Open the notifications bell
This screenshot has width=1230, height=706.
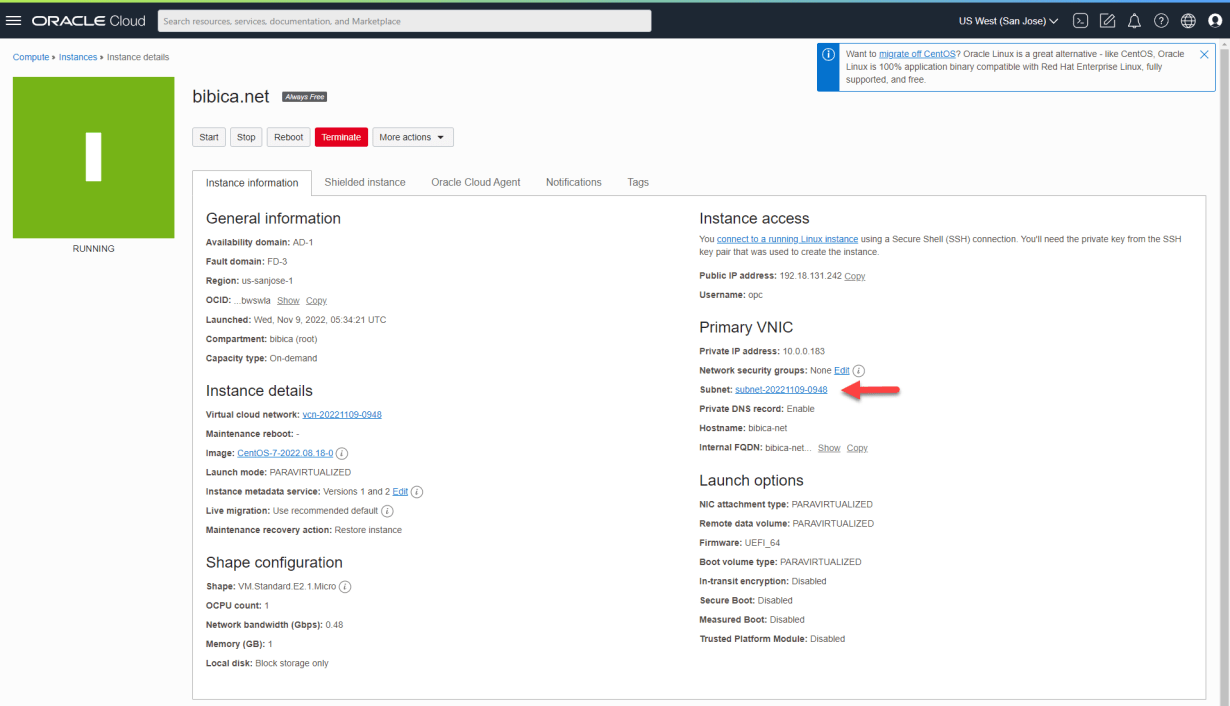pyautogui.click(x=1134, y=20)
